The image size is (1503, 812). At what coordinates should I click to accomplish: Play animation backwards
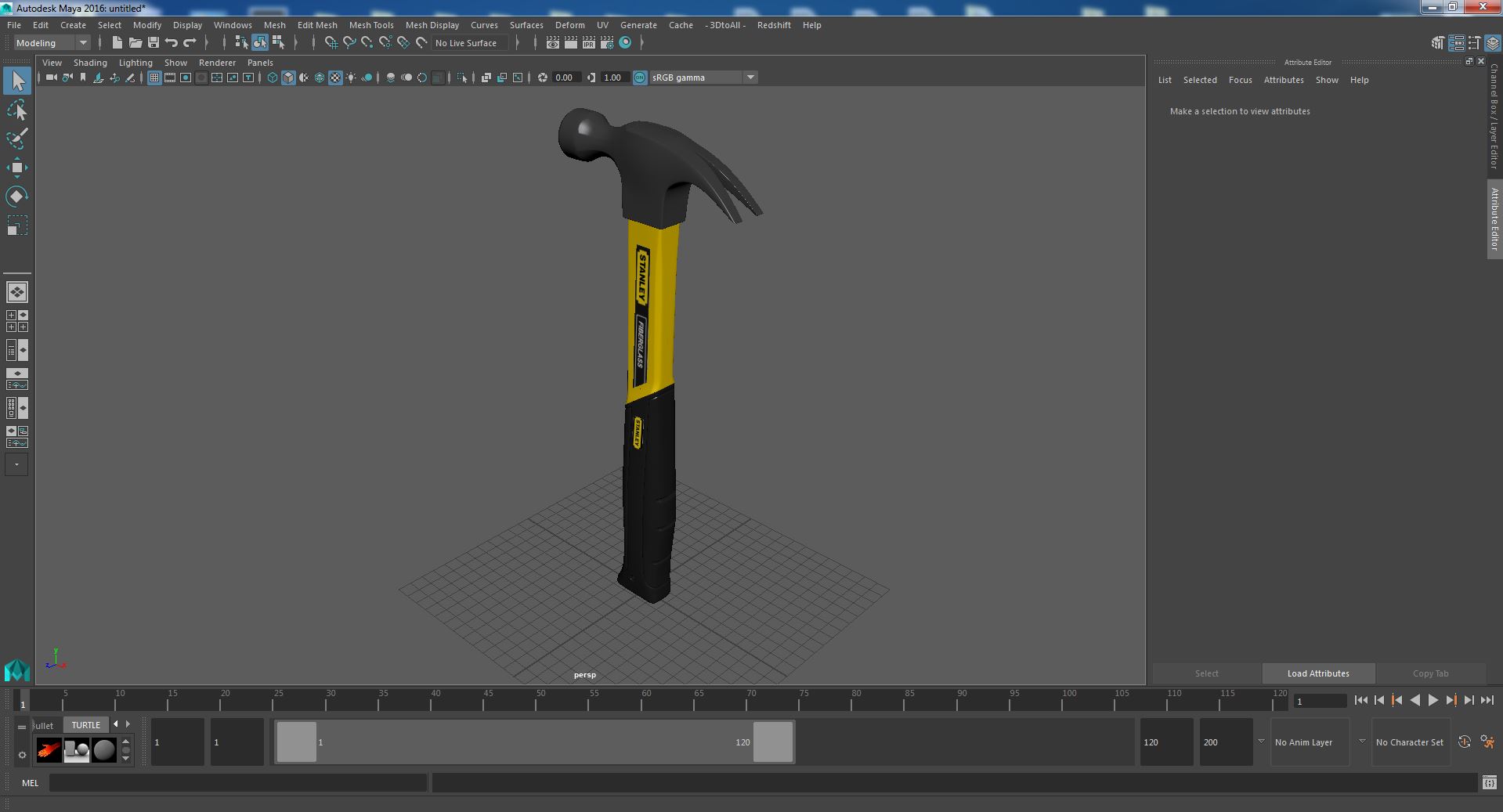pyautogui.click(x=1414, y=701)
